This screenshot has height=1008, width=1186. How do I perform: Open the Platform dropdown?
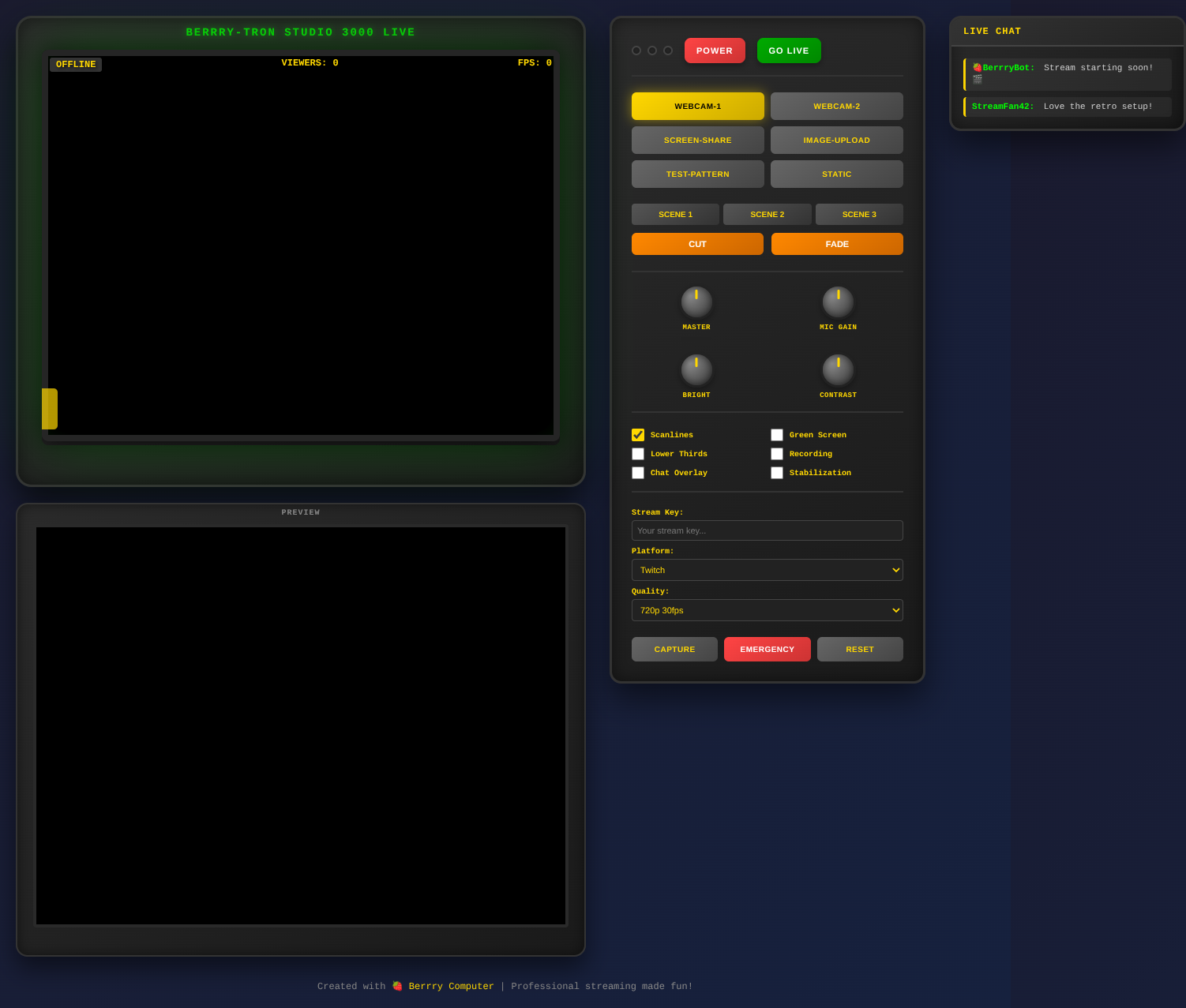pyautogui.click(x=767, y=570)
